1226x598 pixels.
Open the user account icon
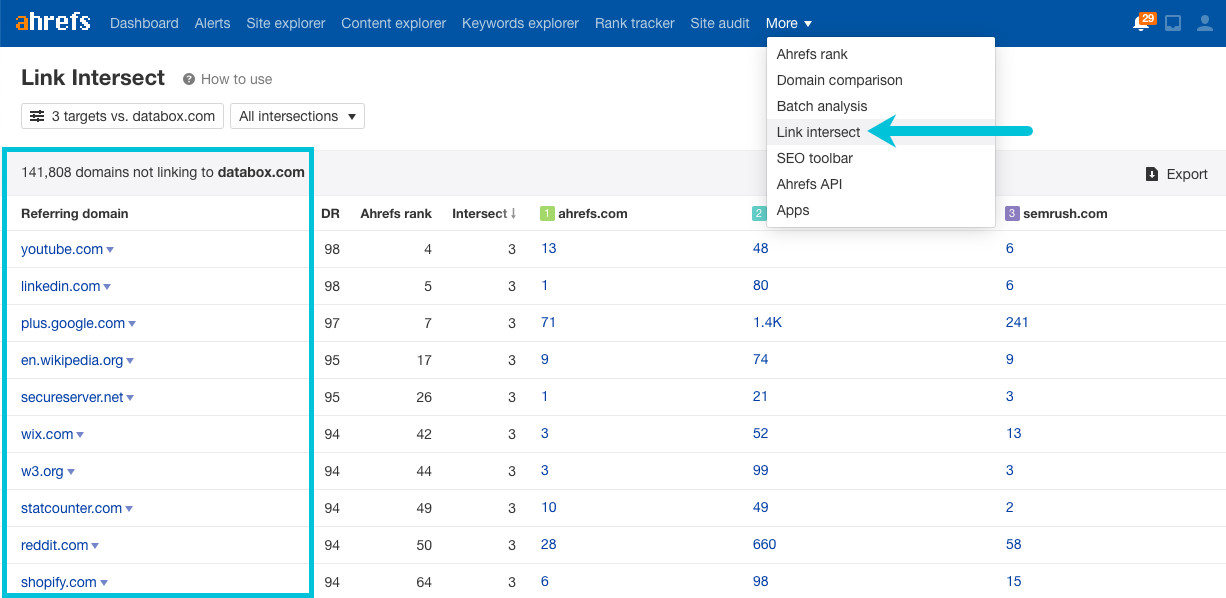pyautogui.click(x=1205, y=23)
